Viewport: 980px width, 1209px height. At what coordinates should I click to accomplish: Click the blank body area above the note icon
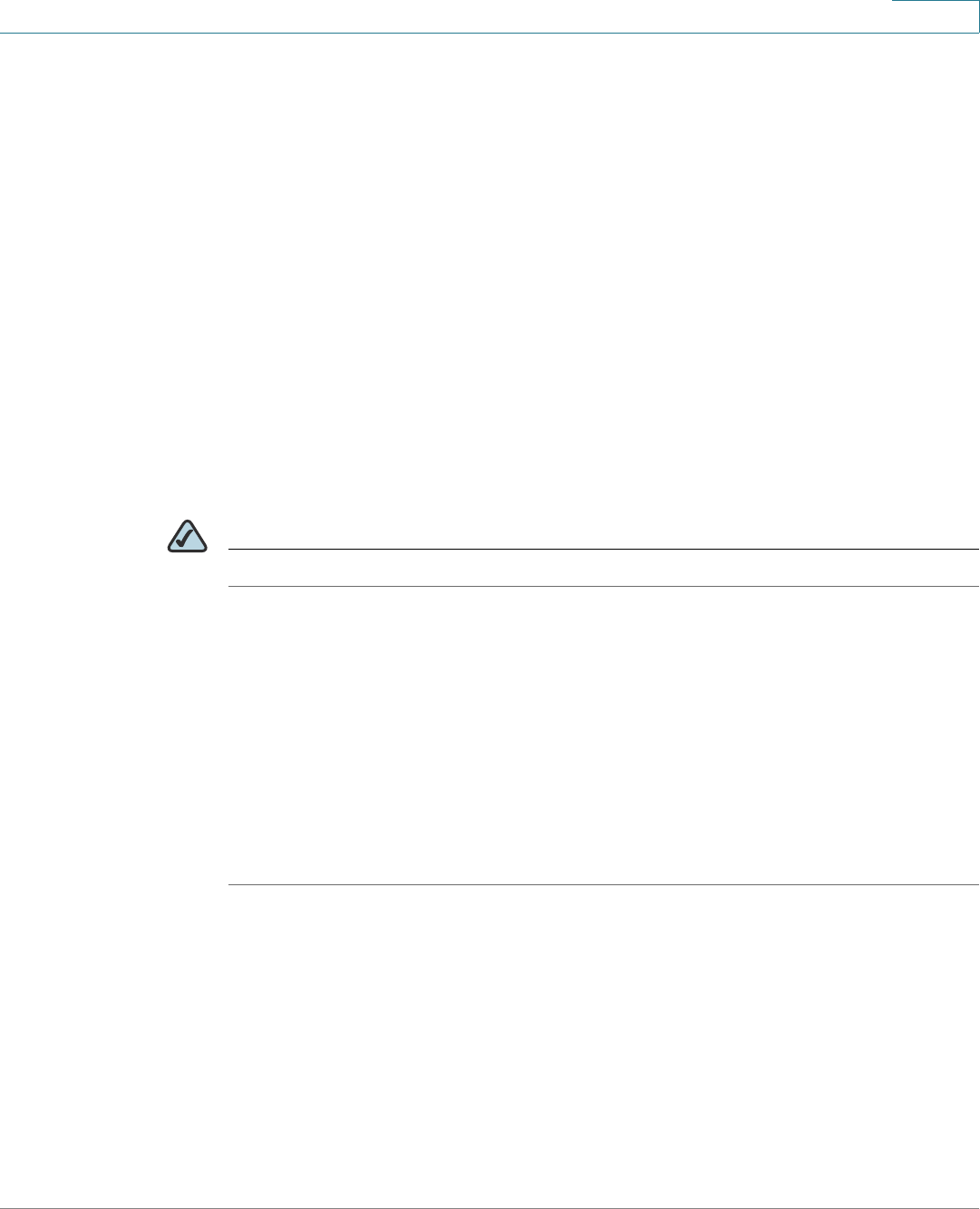pos(490,272)
